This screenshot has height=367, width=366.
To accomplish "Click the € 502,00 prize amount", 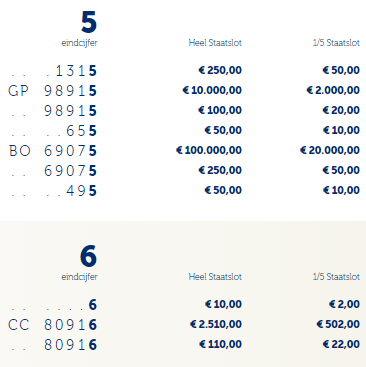I will click(338, 324).
